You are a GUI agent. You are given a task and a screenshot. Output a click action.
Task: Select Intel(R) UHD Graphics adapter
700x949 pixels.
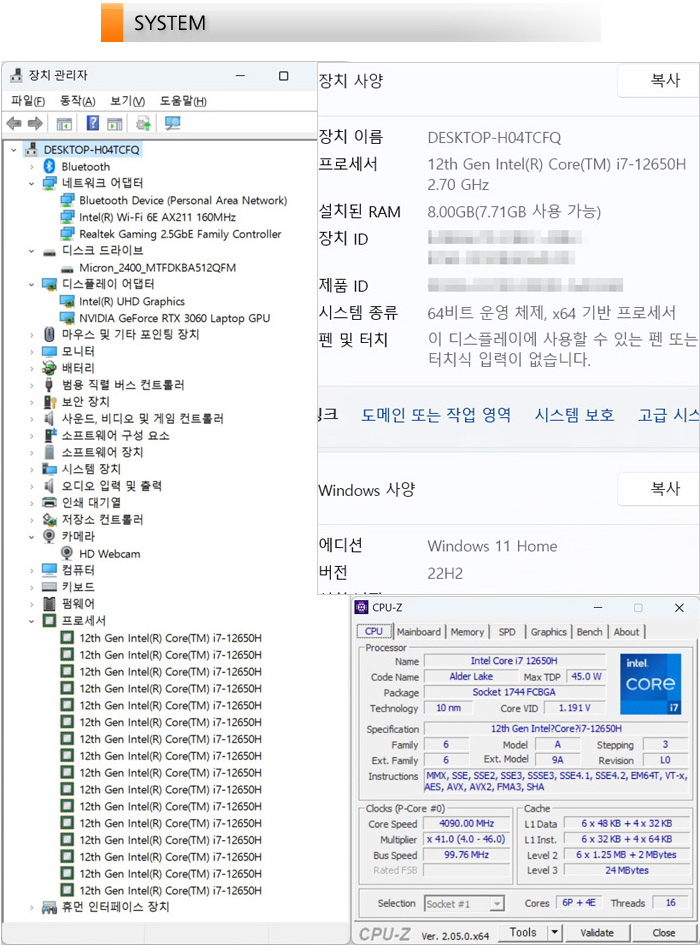(x=132, y=301)
